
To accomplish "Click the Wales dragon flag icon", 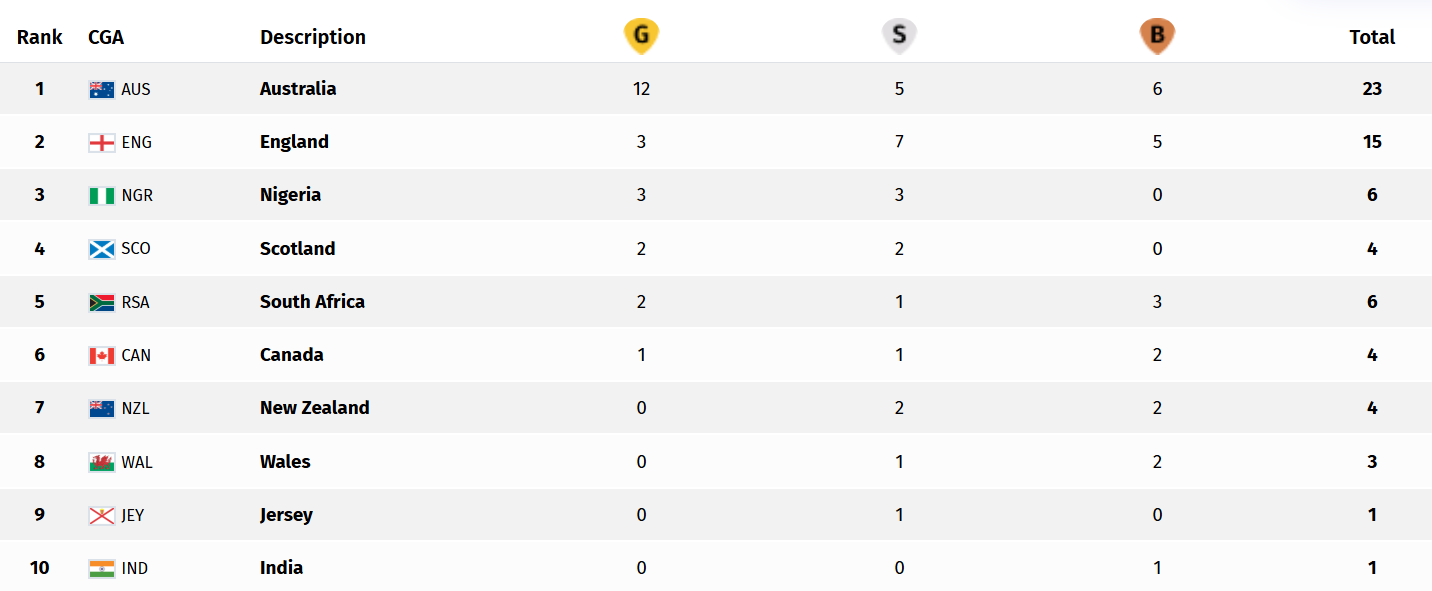I will point(102,462).
